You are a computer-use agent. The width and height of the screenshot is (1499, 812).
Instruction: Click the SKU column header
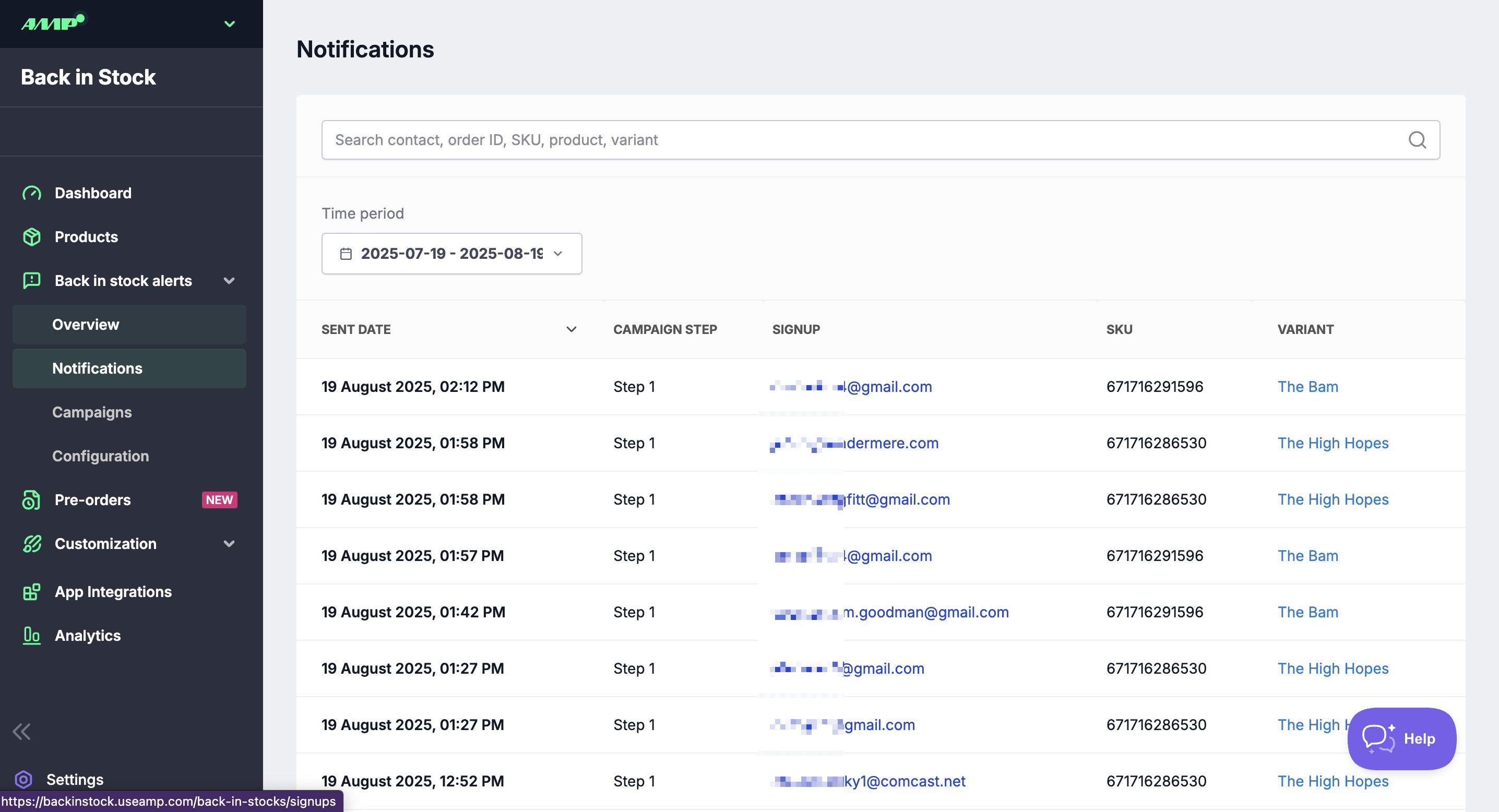pyautogui.click(x=1119, y=329)
